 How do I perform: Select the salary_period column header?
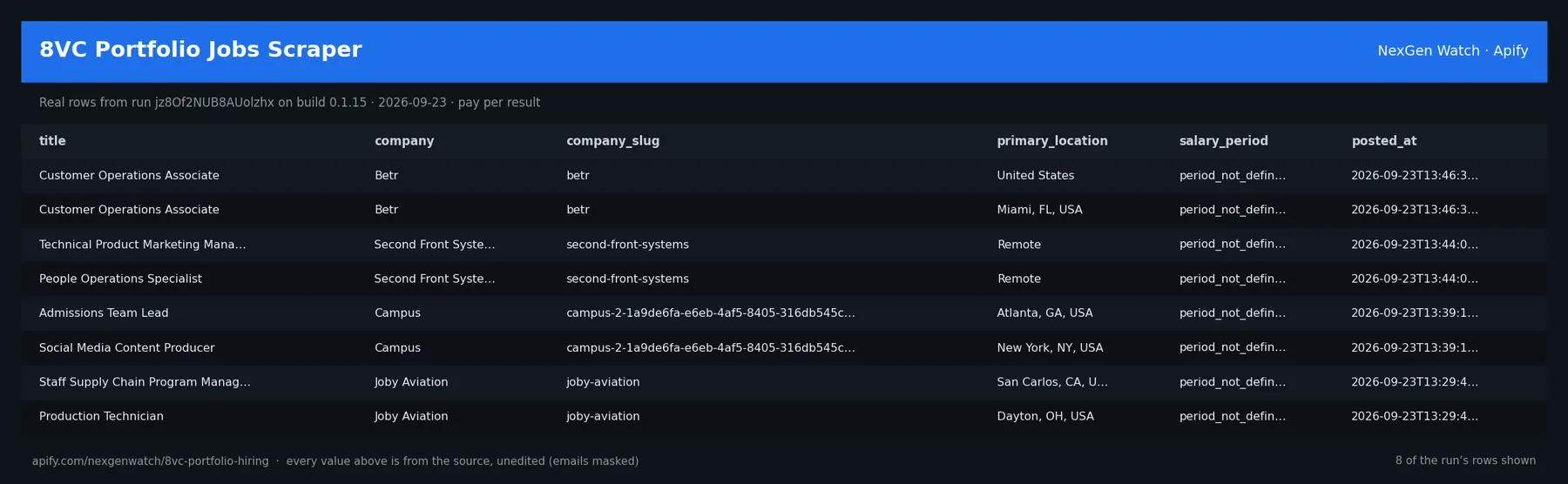pyautogui.click(x=1223, y=141)
